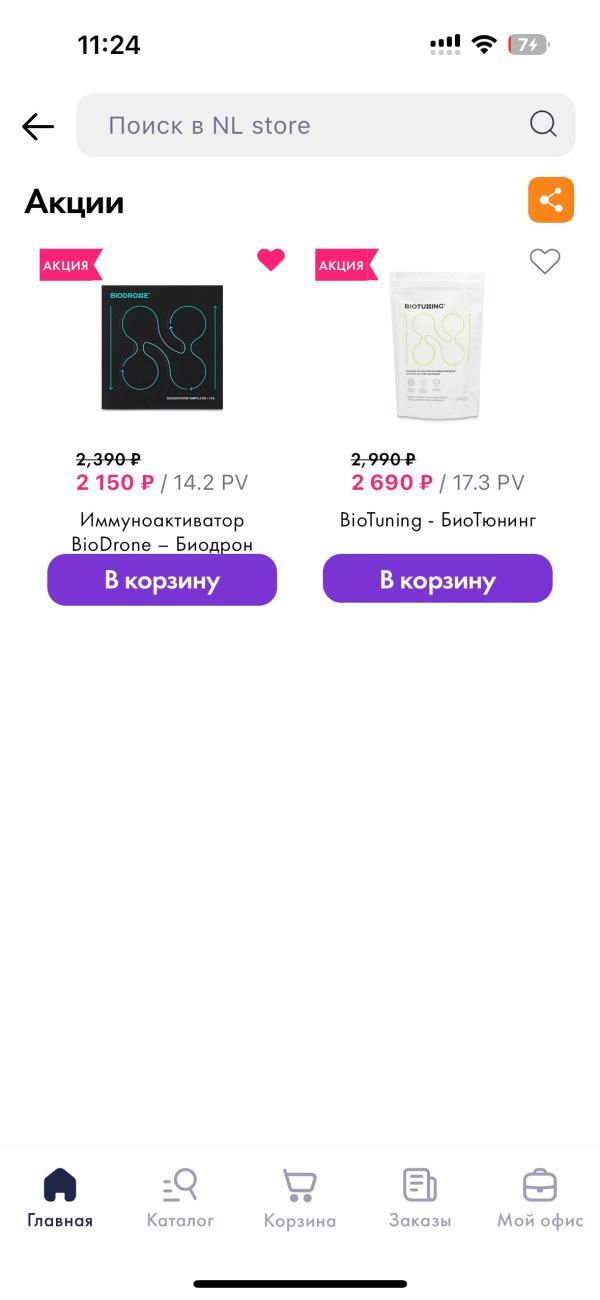Screen dimensions: 600x1300
Task: Tap the battery icon in status bar
Action: tap(528, 45)
